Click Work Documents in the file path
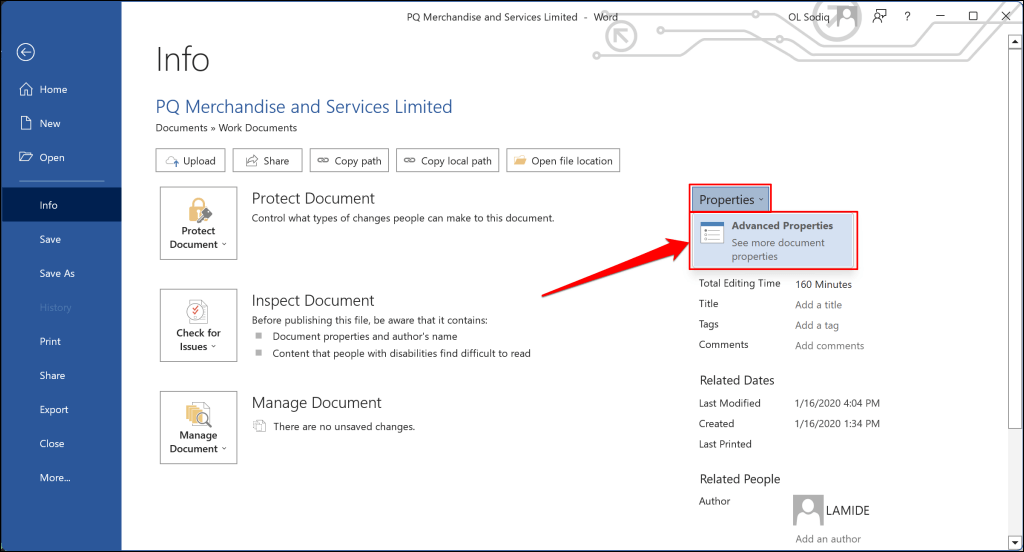 [x=258, y=128]
